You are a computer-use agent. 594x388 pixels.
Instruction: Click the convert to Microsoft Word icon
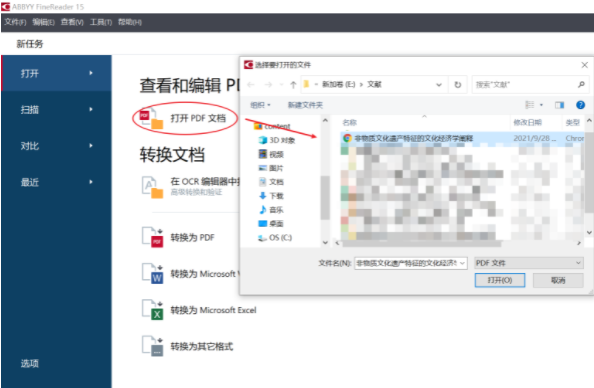click(x=152, y=274)
